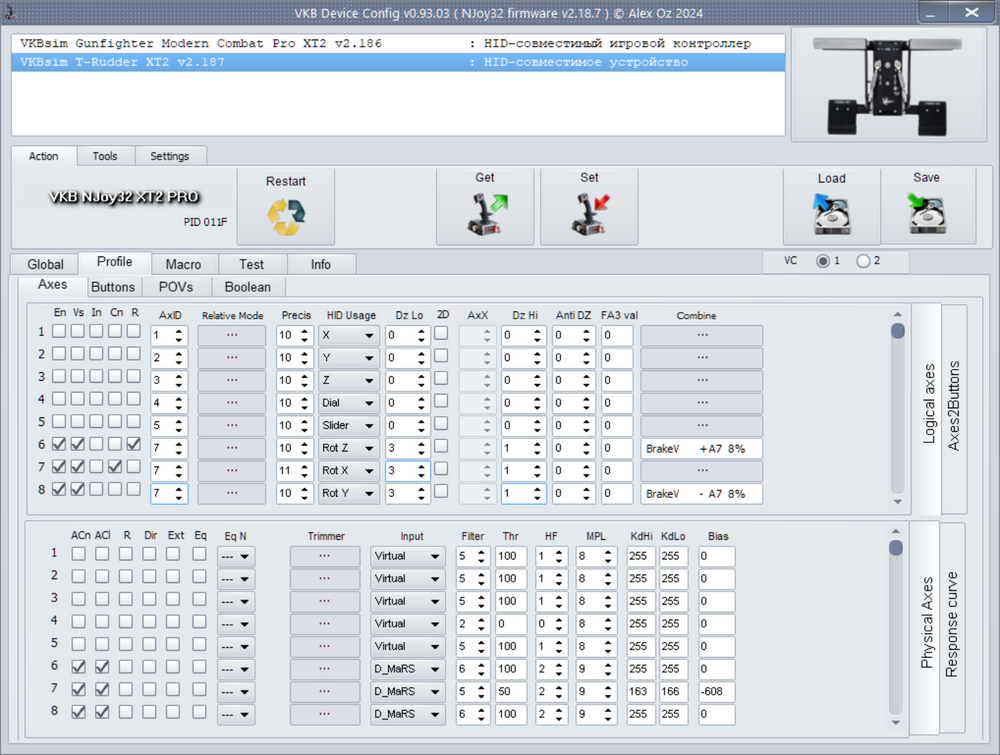Click the application icon in title bar
Screen dimensions: 1000x755
(10, 11)
